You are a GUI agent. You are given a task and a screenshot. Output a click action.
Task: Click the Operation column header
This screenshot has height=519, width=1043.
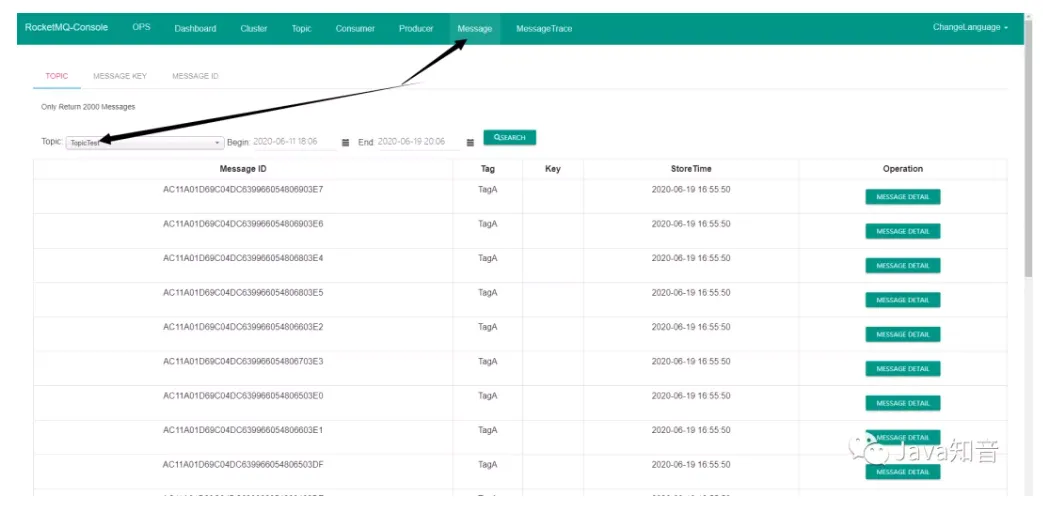(x=903, y=169)
